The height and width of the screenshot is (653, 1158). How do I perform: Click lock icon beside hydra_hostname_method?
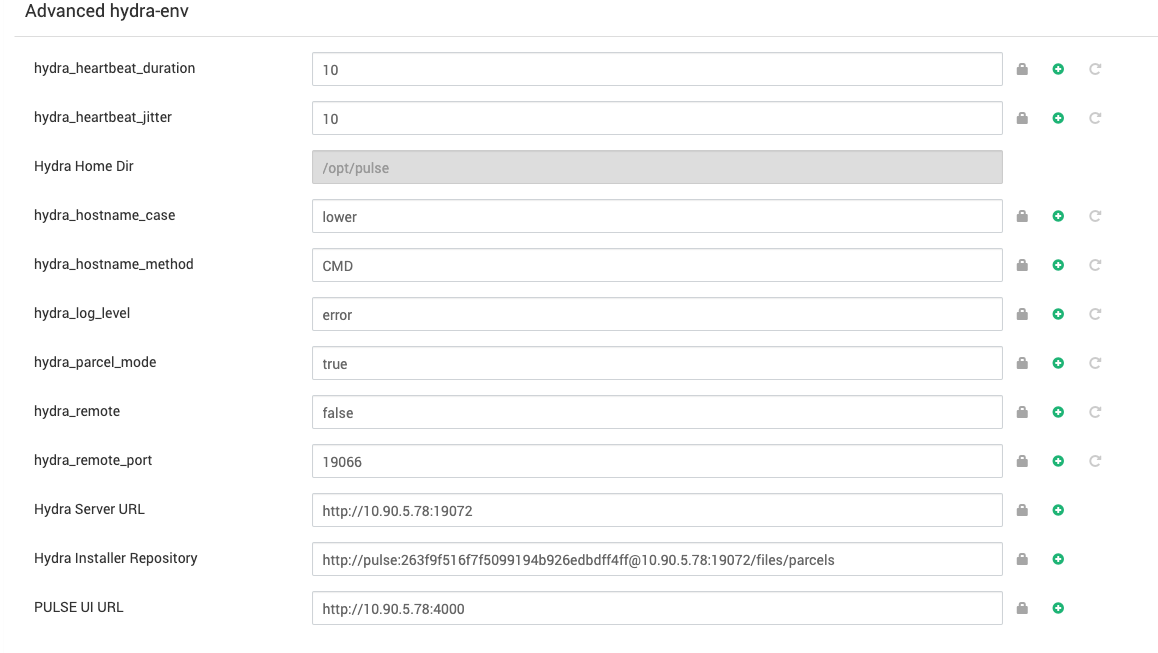pos(1022,264)
